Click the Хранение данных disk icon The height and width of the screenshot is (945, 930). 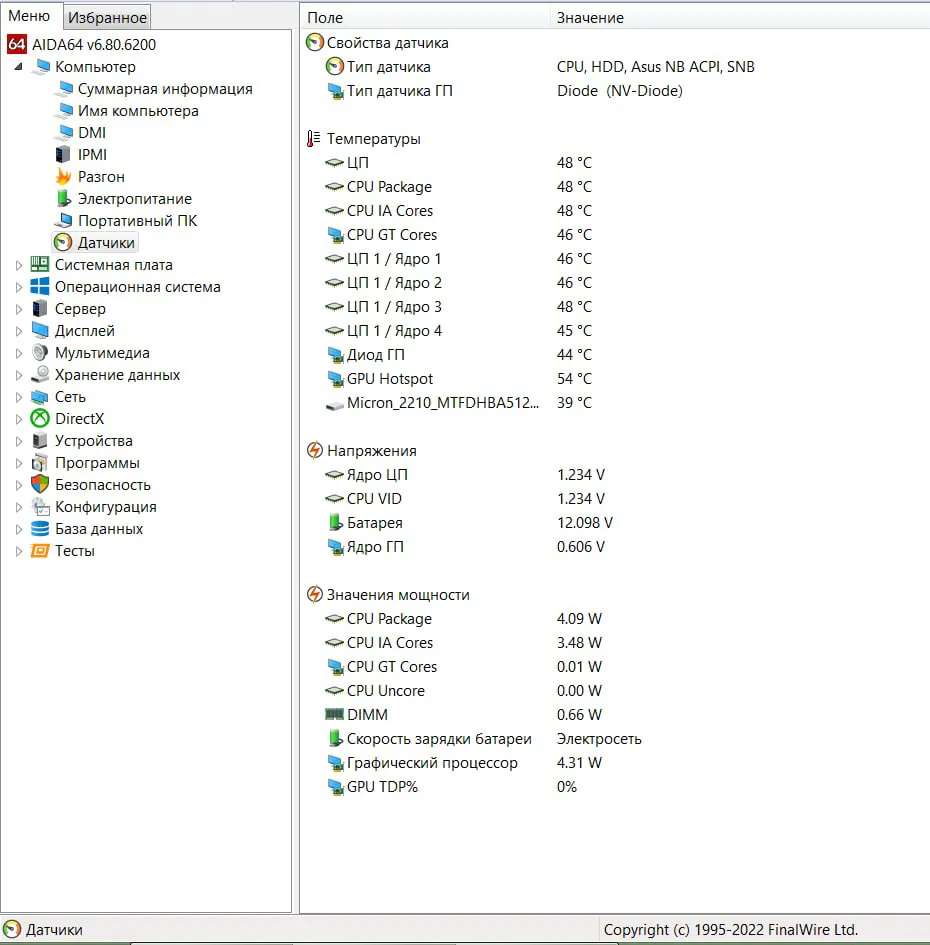point(40,374)
